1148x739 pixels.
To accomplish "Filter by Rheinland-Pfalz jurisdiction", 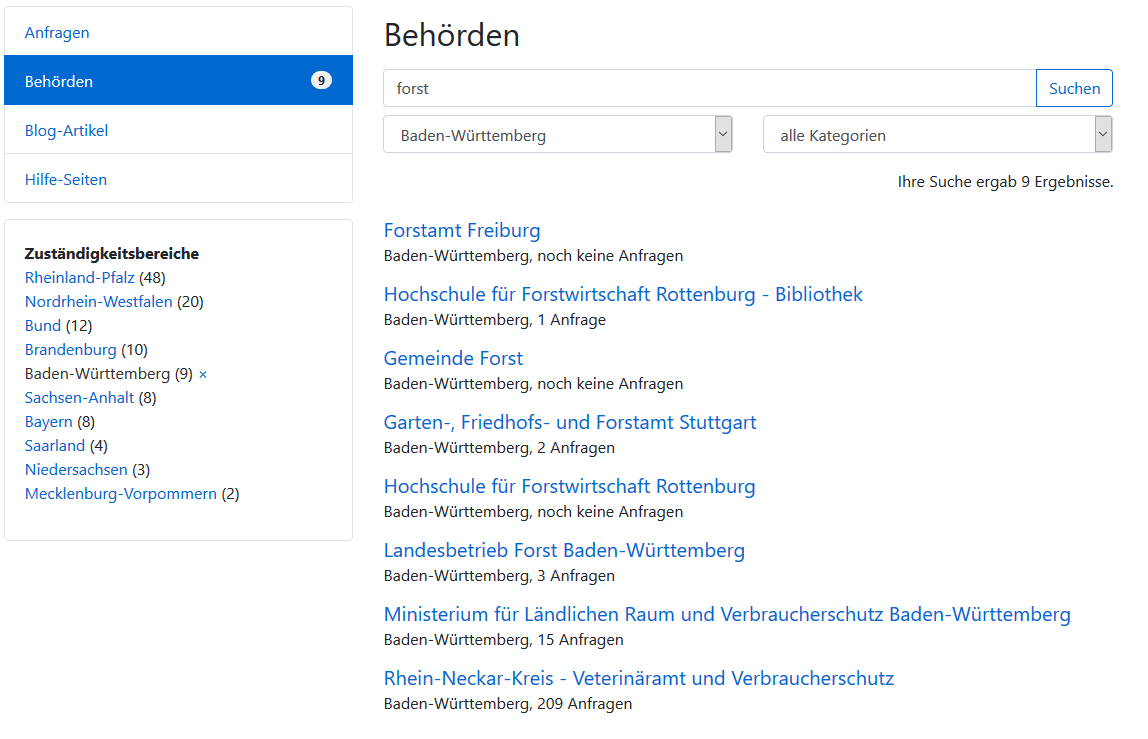I will [79, 278].
